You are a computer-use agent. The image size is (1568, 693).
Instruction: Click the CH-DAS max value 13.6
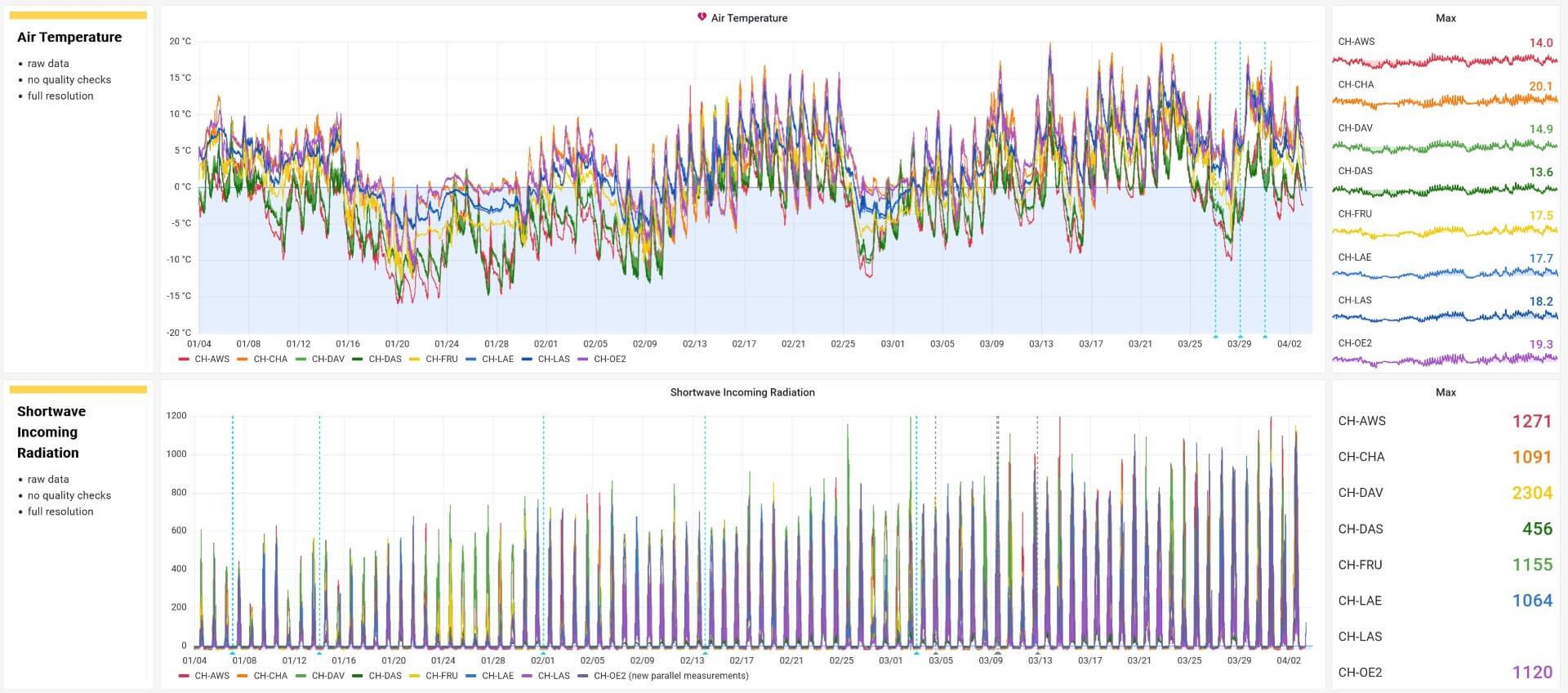tap(1540, 172)
